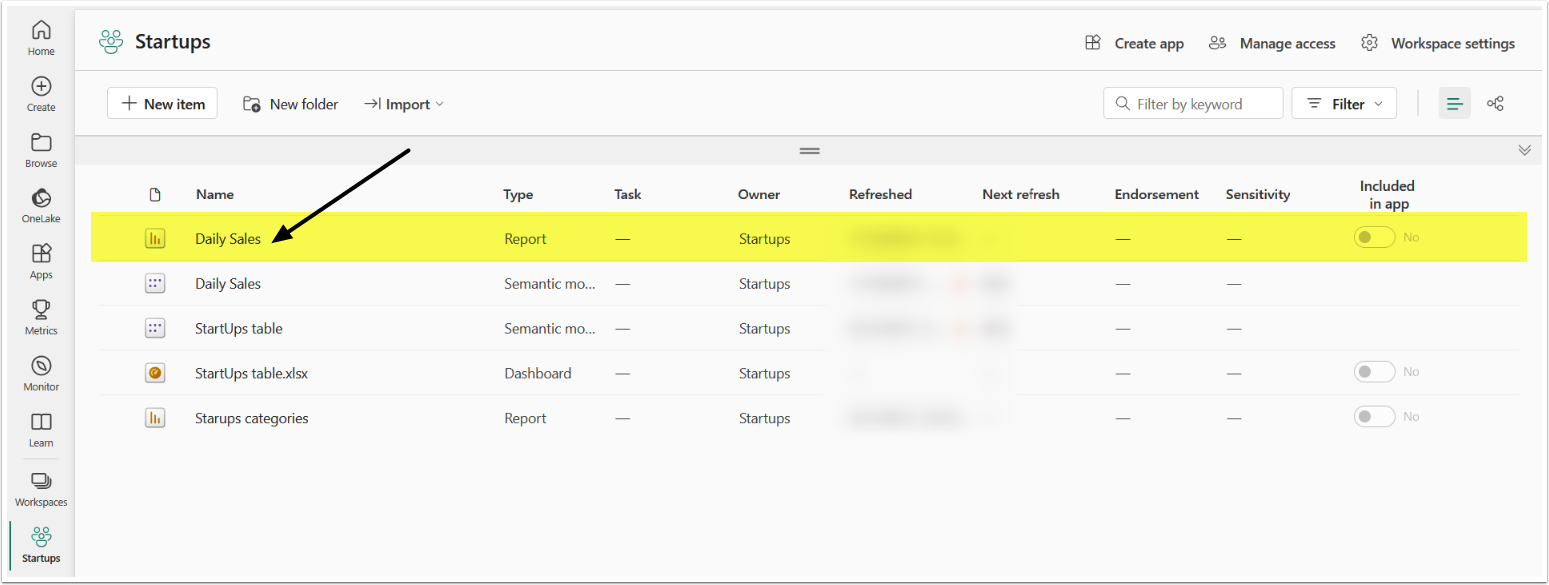Open the Filter dropdown menu
The width and height of the screenshot is (1549, 585).
pyautogui.click(x=1344, y=104)
